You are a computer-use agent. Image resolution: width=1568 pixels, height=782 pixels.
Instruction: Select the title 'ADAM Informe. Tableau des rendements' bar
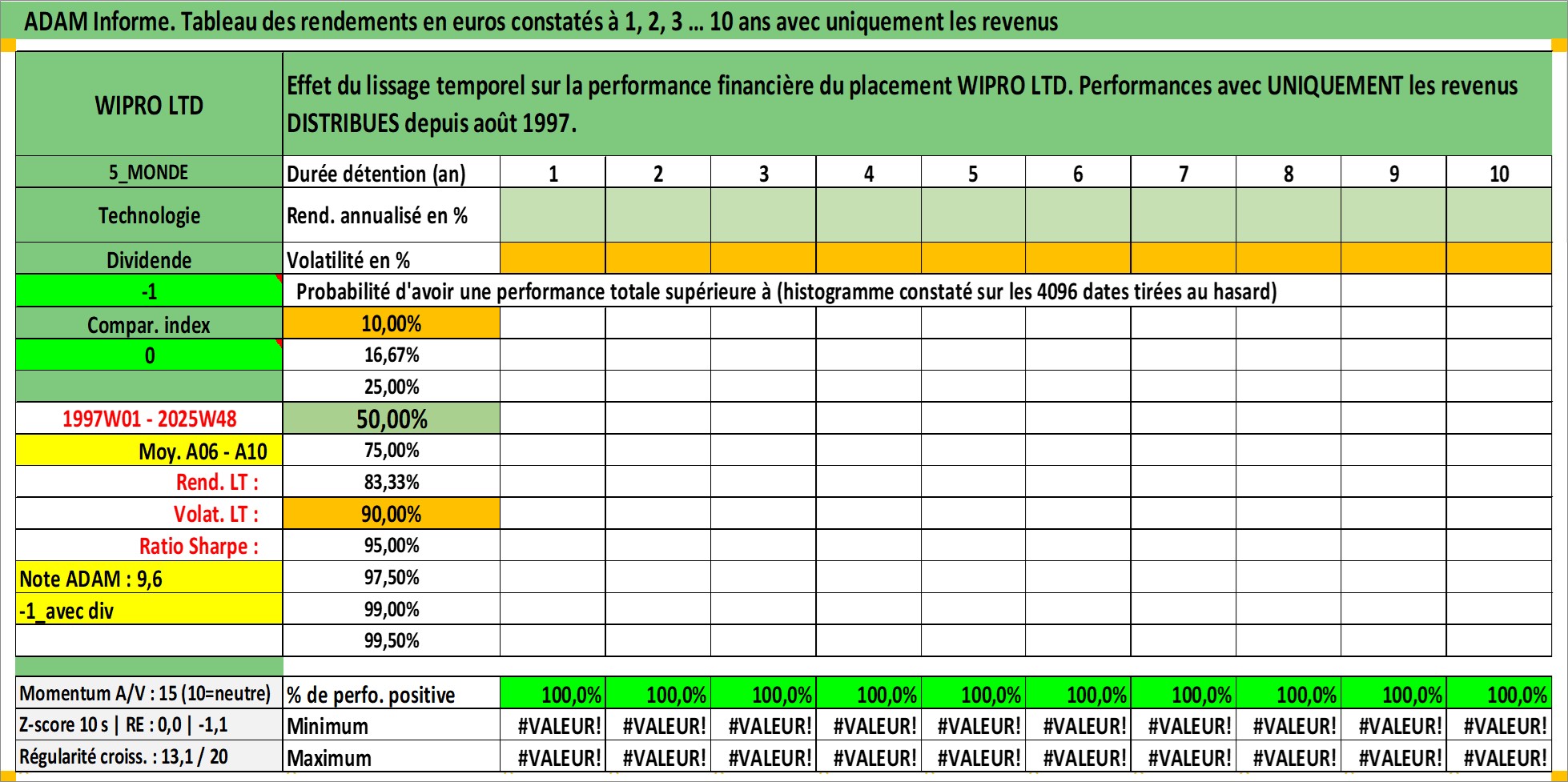pos(784,21)
